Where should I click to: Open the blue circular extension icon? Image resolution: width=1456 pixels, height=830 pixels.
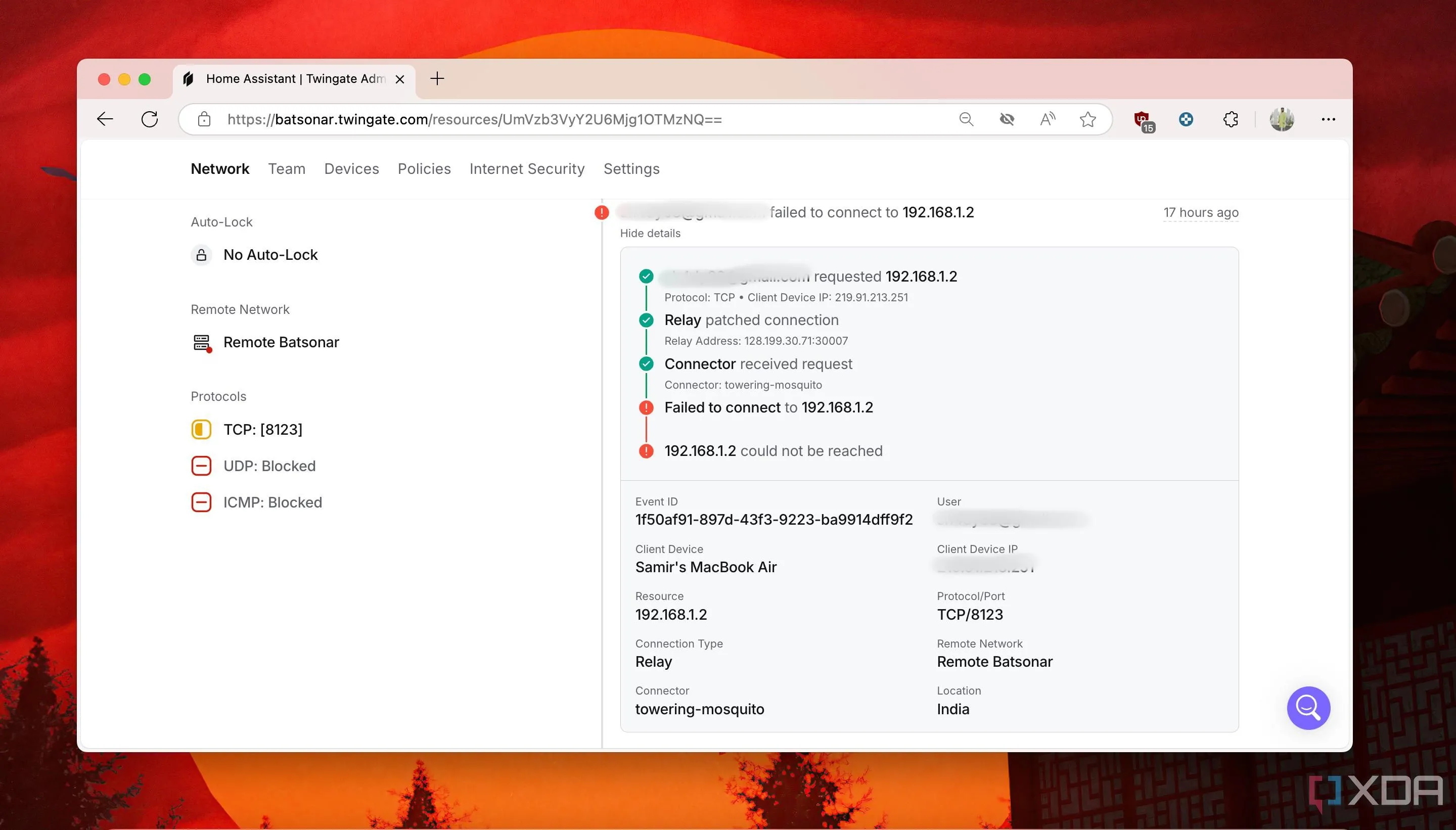click(1187, 119)
